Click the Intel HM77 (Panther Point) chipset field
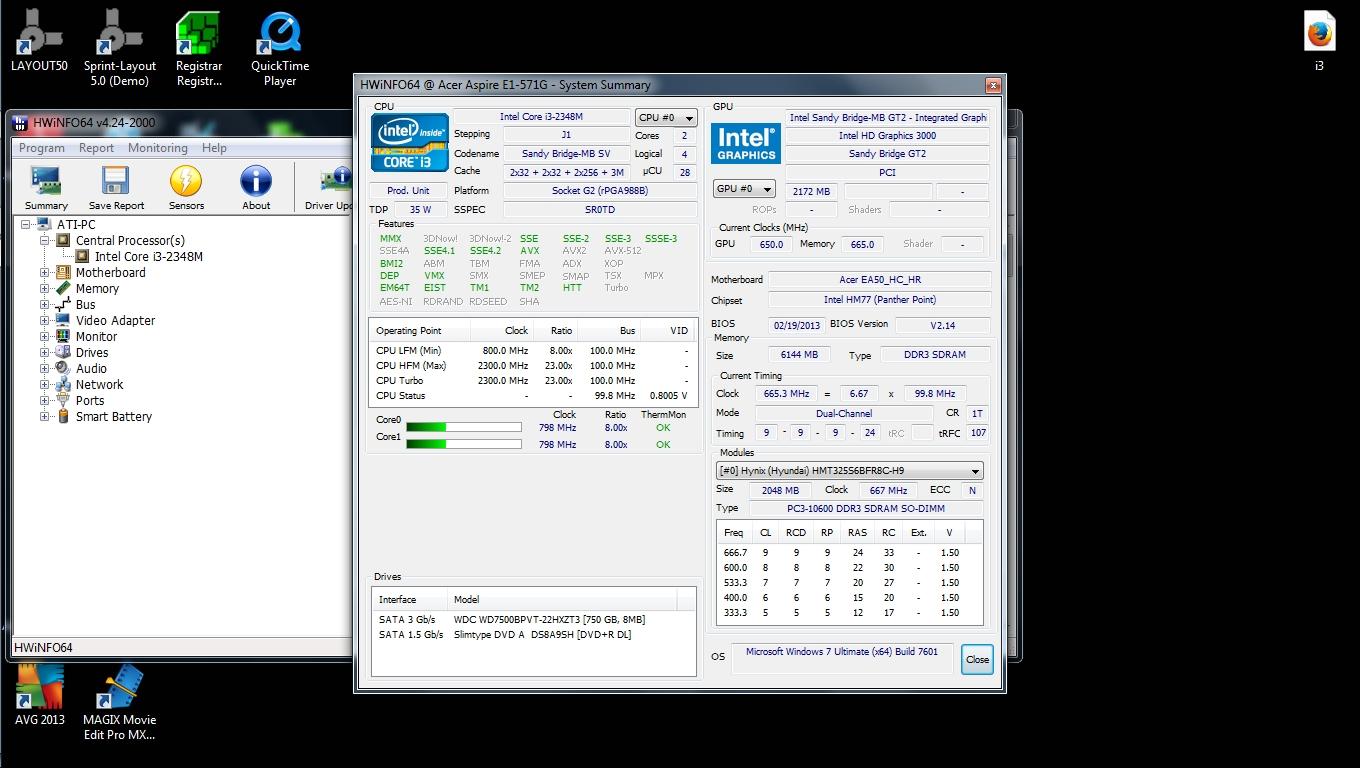 (x=880, y=300)
